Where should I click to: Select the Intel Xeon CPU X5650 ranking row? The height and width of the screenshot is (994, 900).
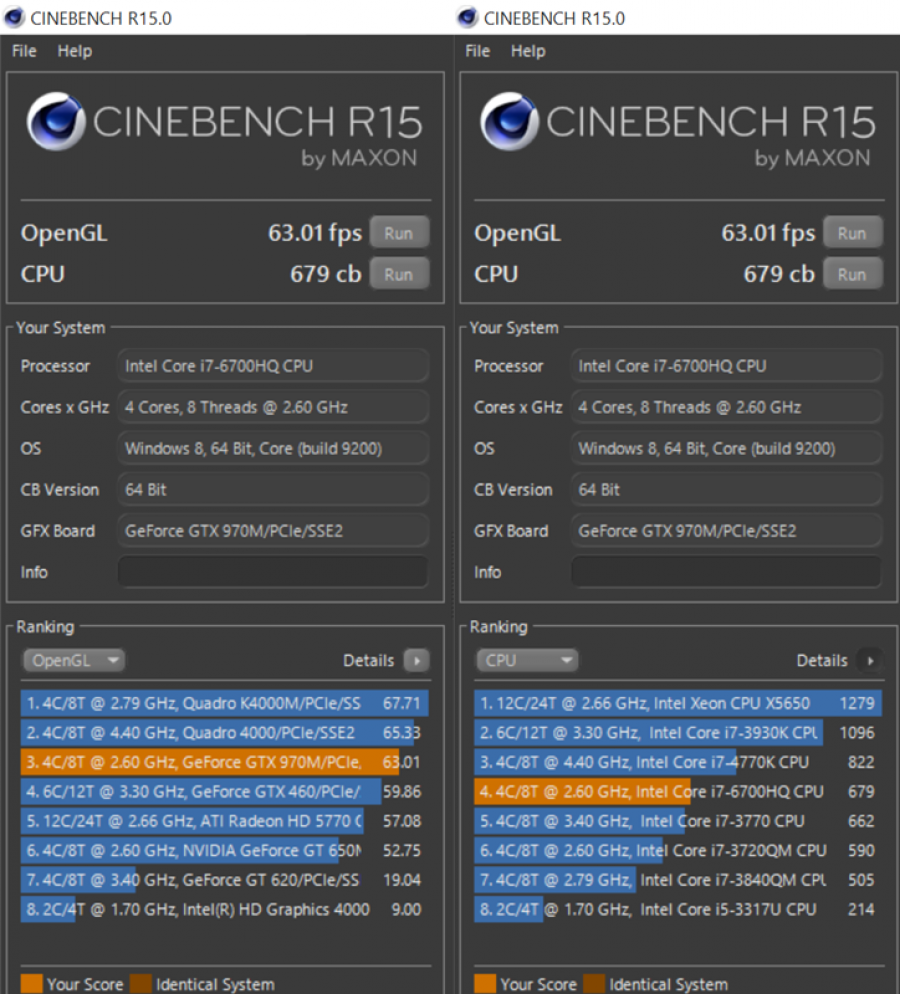pos(678,703)
